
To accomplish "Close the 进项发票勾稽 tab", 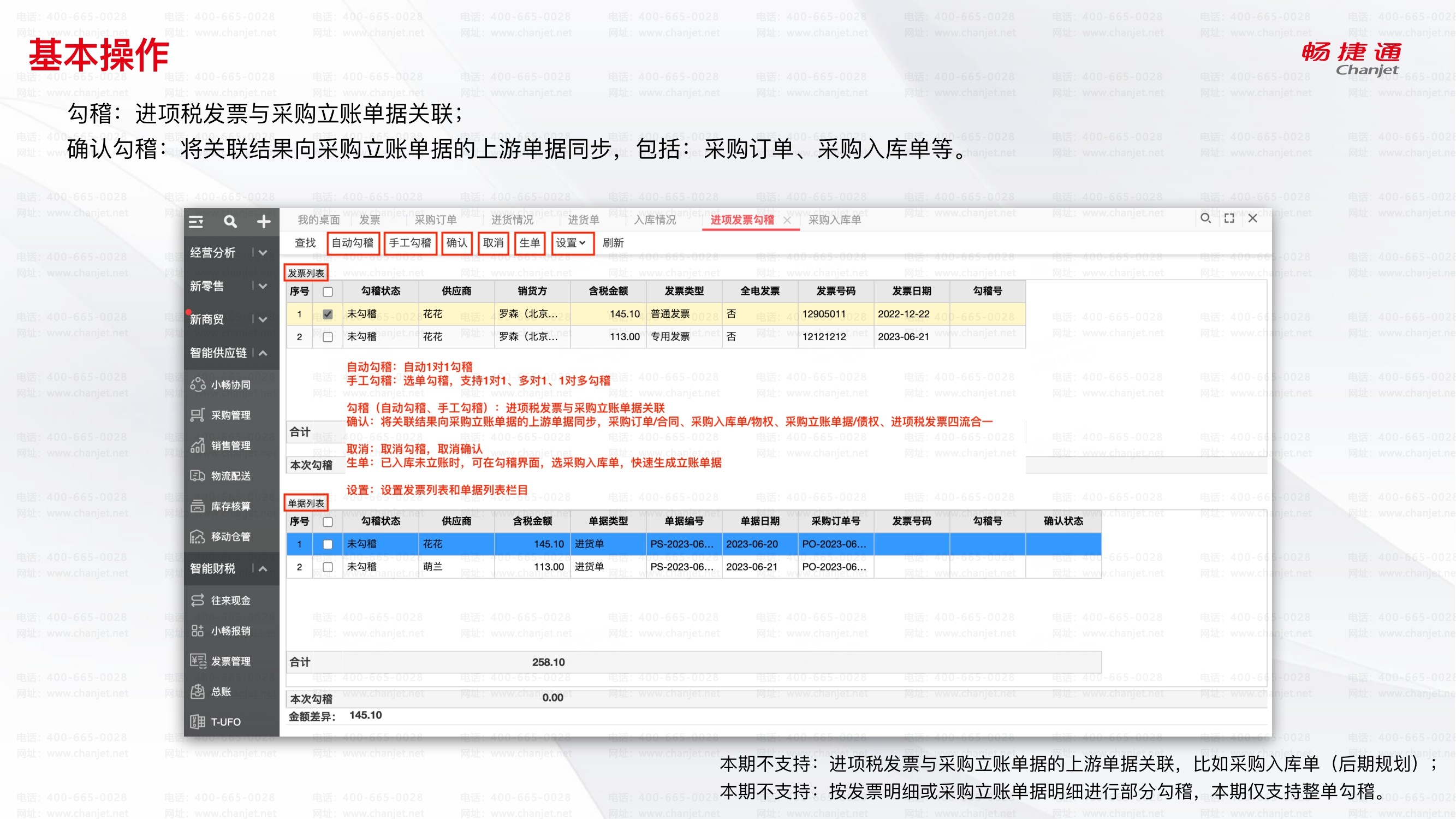I will pos(787,221).
